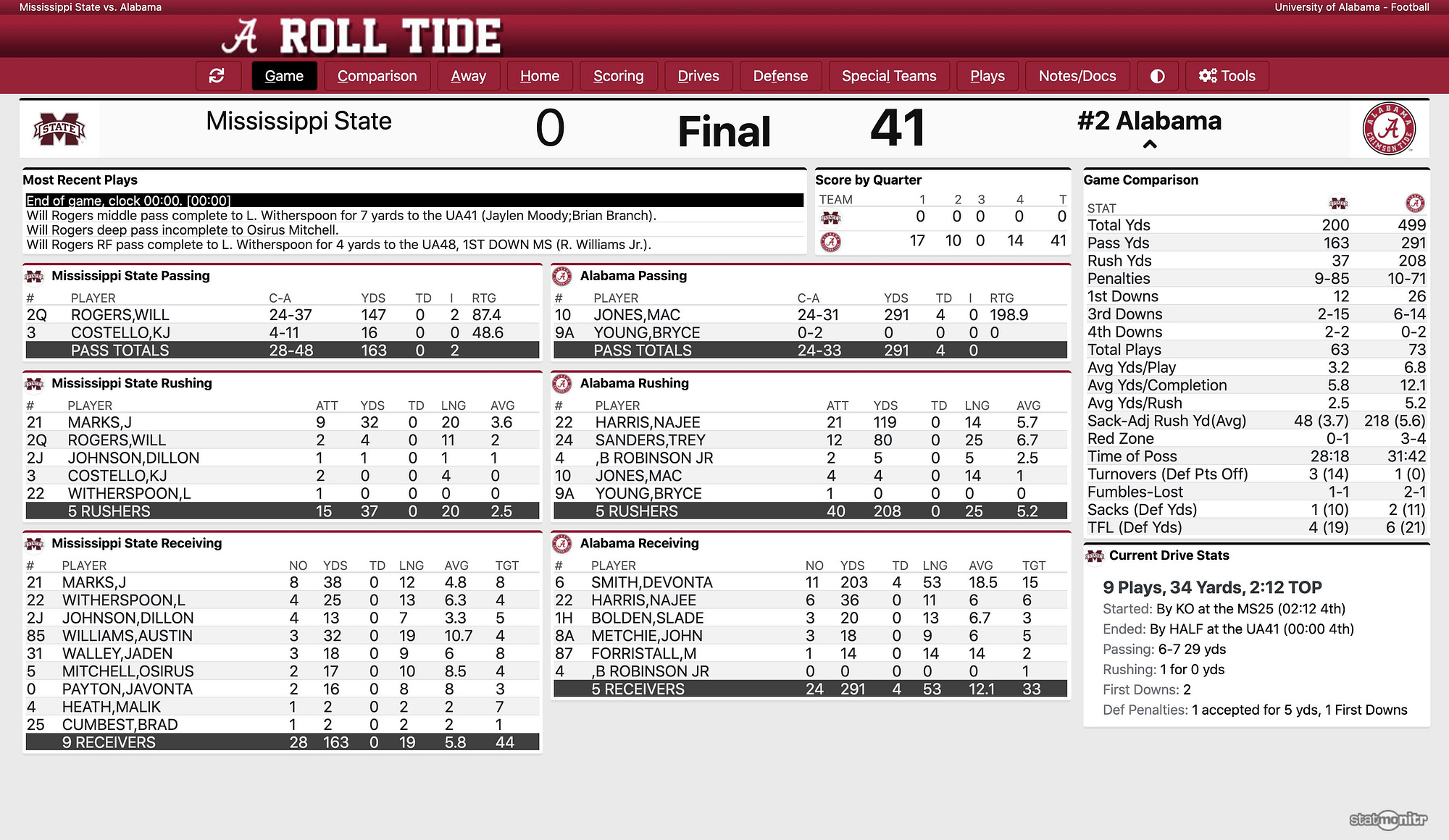Open the Tools gear menu
The height and width of the screenshot is (840, 1449).
1227,76
